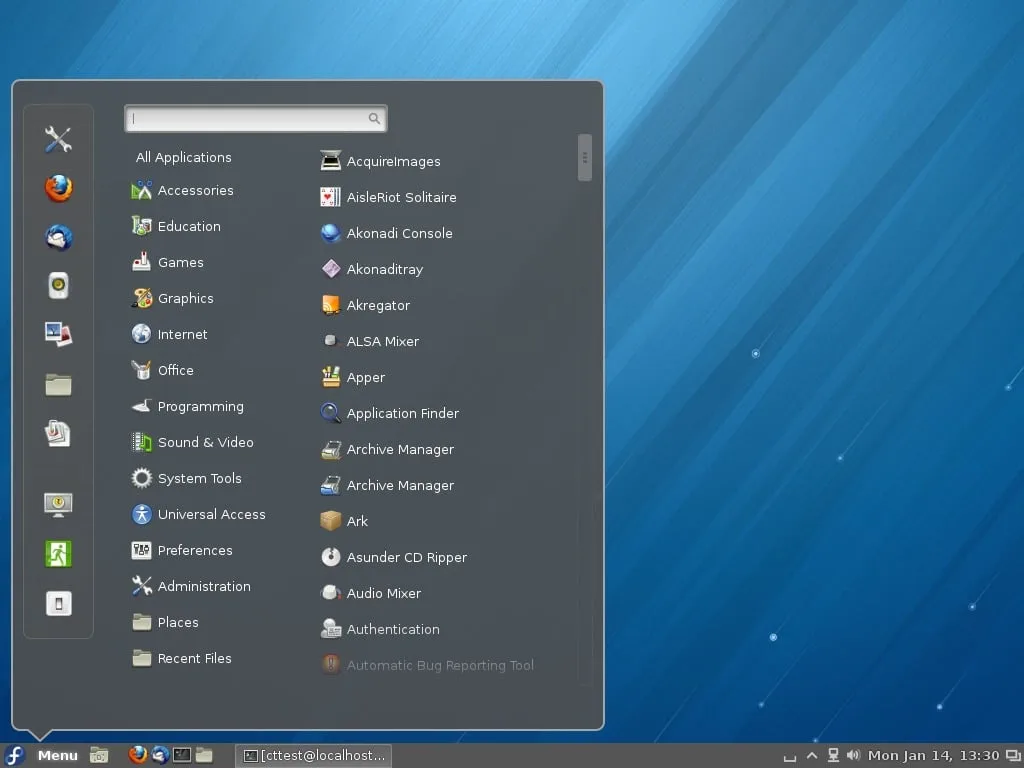The width and height of the screenshot is (1024, 768).
Task: Launch AisleRiot Solitaire
Action: click(x=388, y=197)
